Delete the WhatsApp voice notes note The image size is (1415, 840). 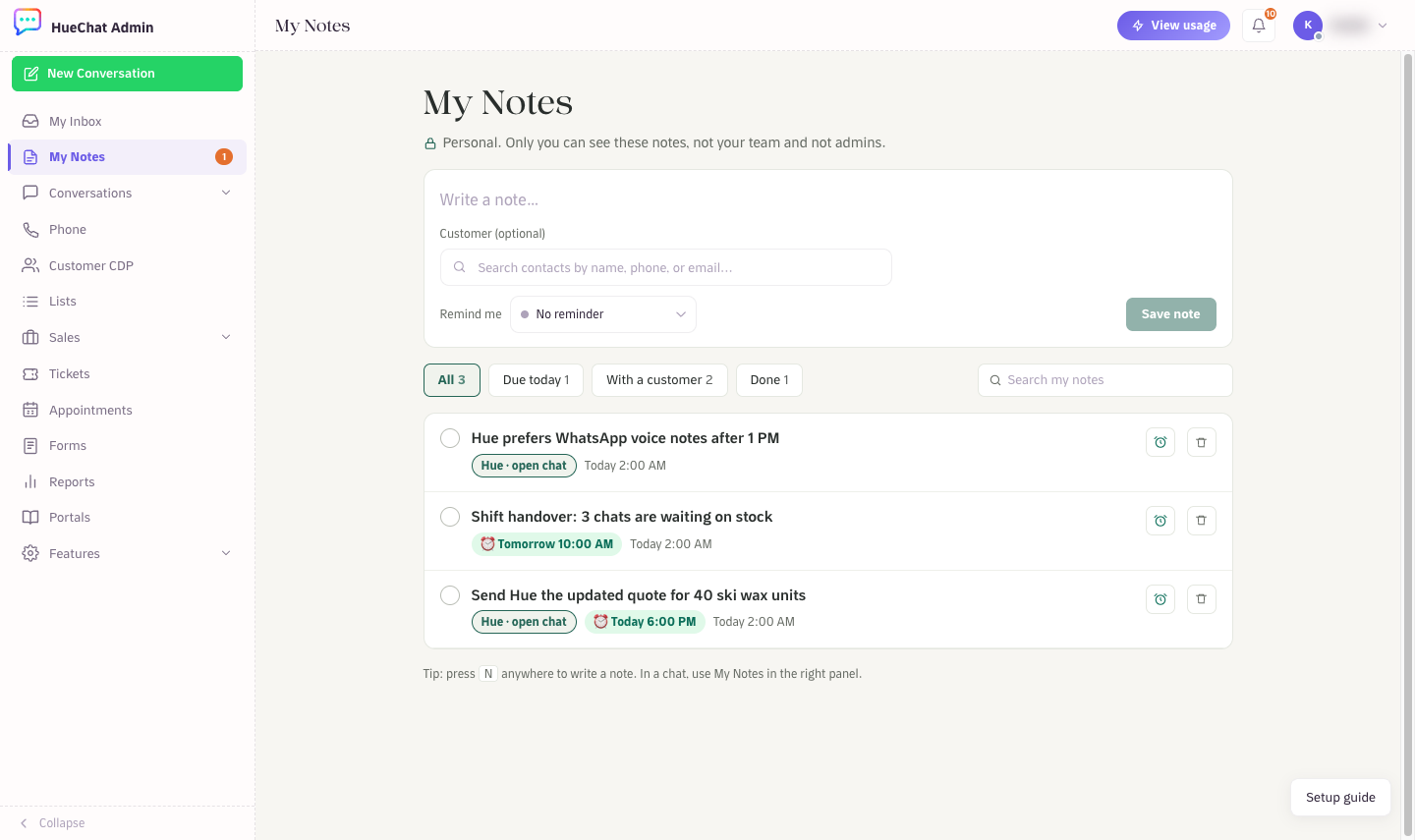point(1202,442)
